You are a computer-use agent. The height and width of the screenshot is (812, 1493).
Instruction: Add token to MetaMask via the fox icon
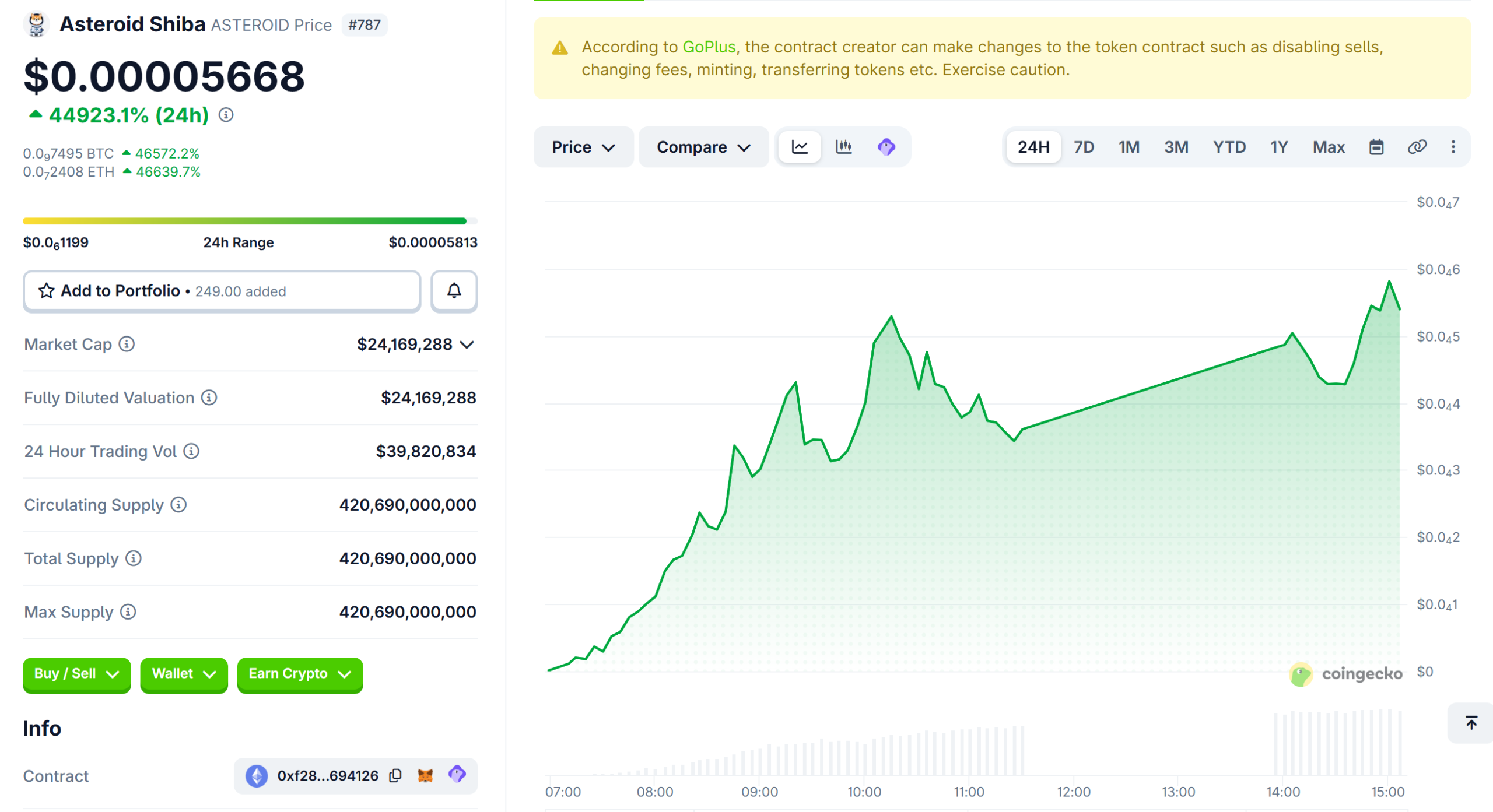(x=426, y=775)
